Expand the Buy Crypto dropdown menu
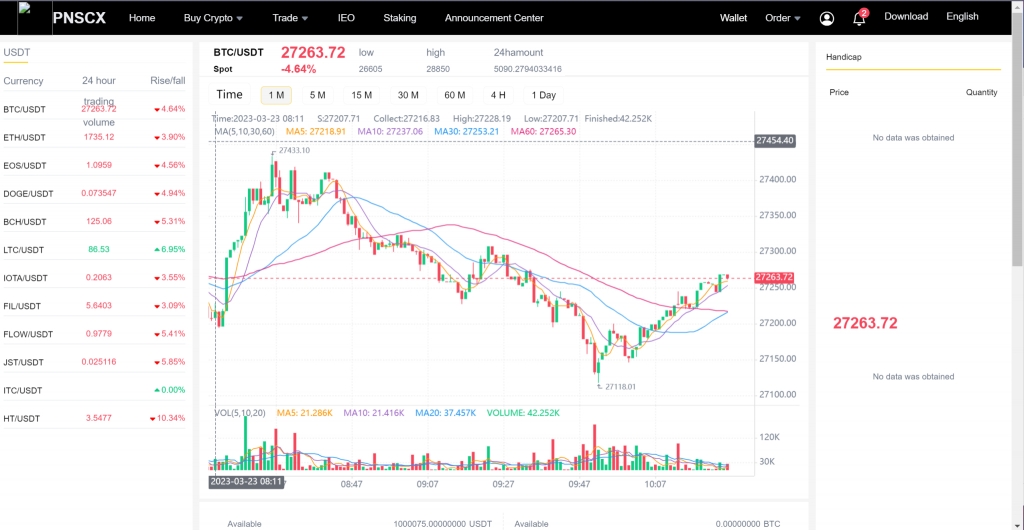 214,18
